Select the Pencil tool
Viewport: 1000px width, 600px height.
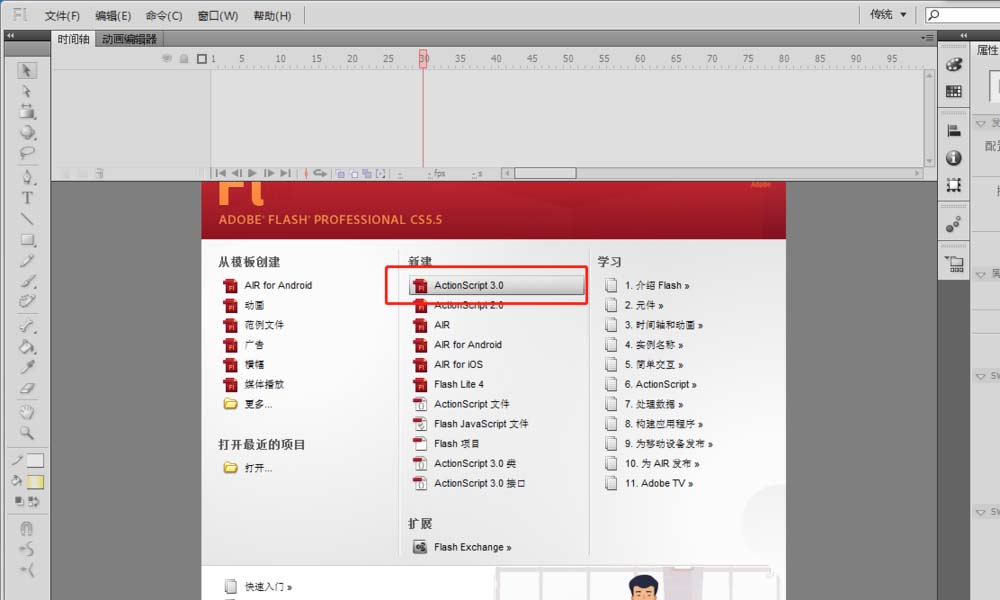click(x=26, y=260)
